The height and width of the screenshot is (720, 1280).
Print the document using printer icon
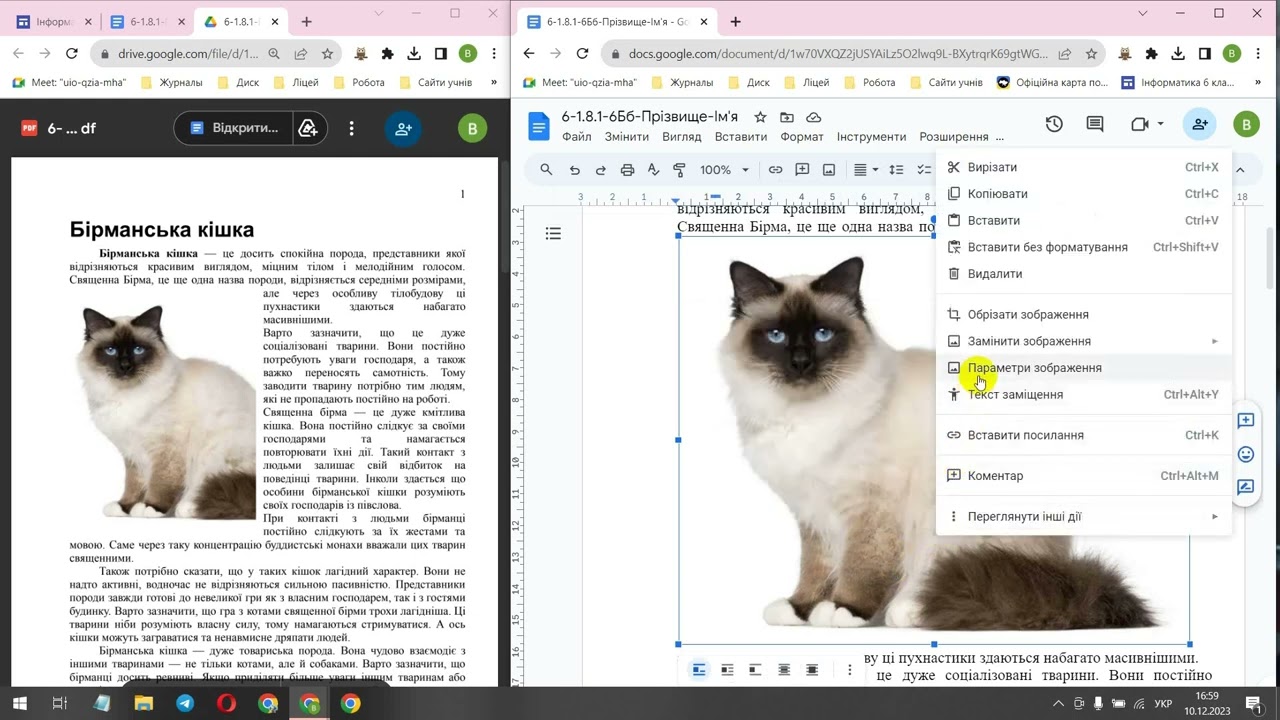coord(627,170)
